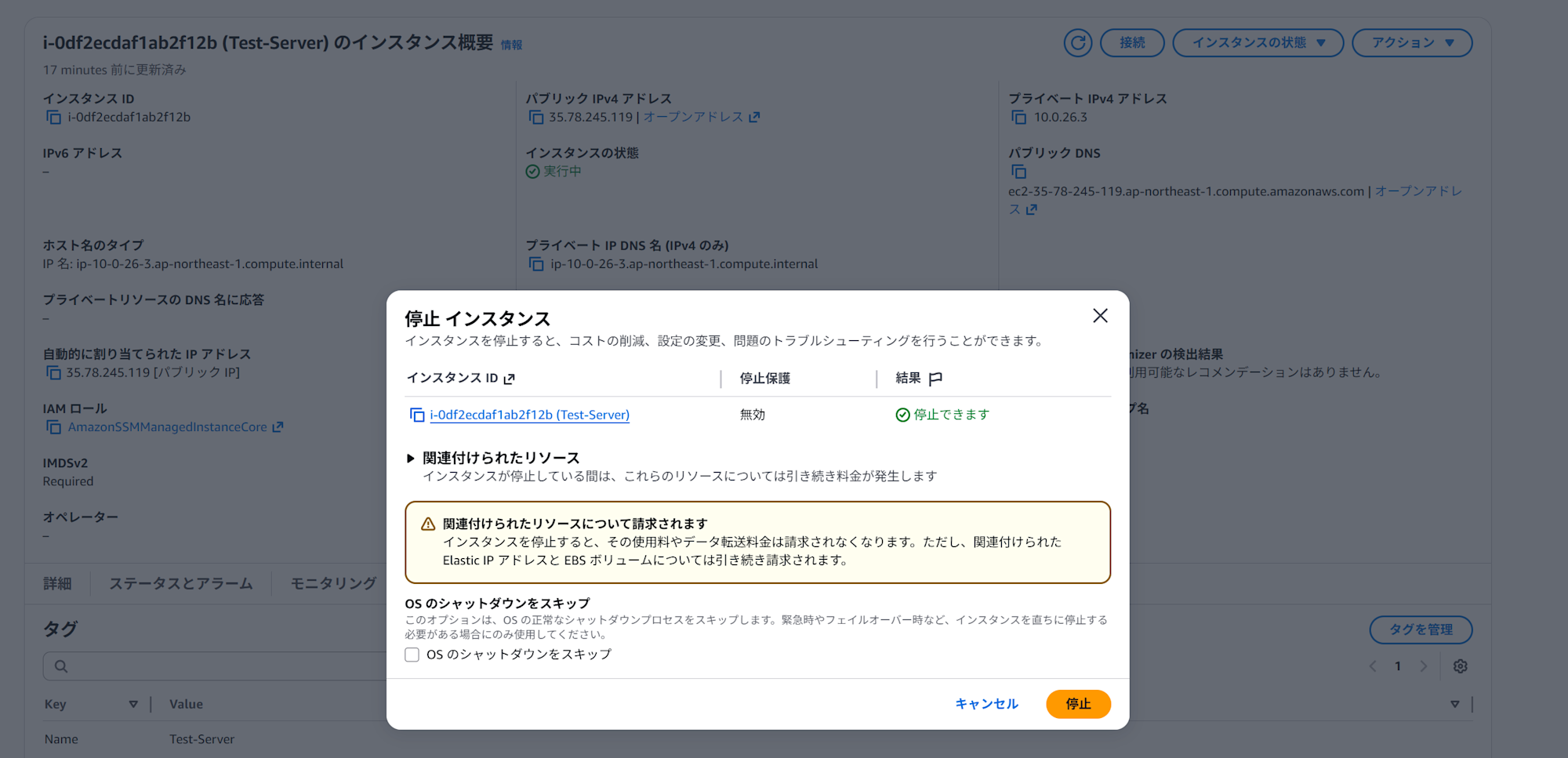Copy instance ID in the dialog table row
Image resolution: width=1568 pixels, height=758 pixels.
(417, 415)
